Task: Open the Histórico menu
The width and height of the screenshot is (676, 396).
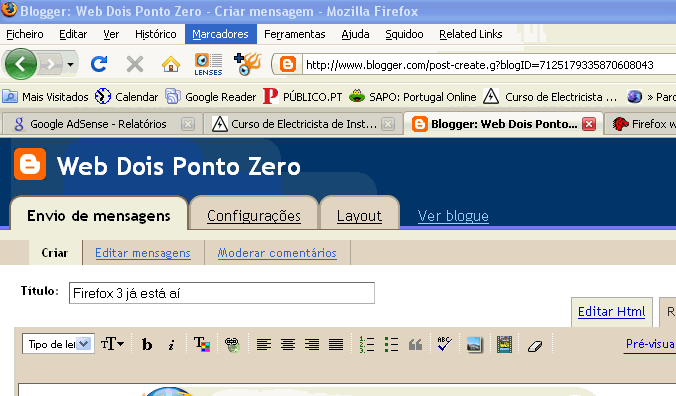Action: [x=156, y=34]
